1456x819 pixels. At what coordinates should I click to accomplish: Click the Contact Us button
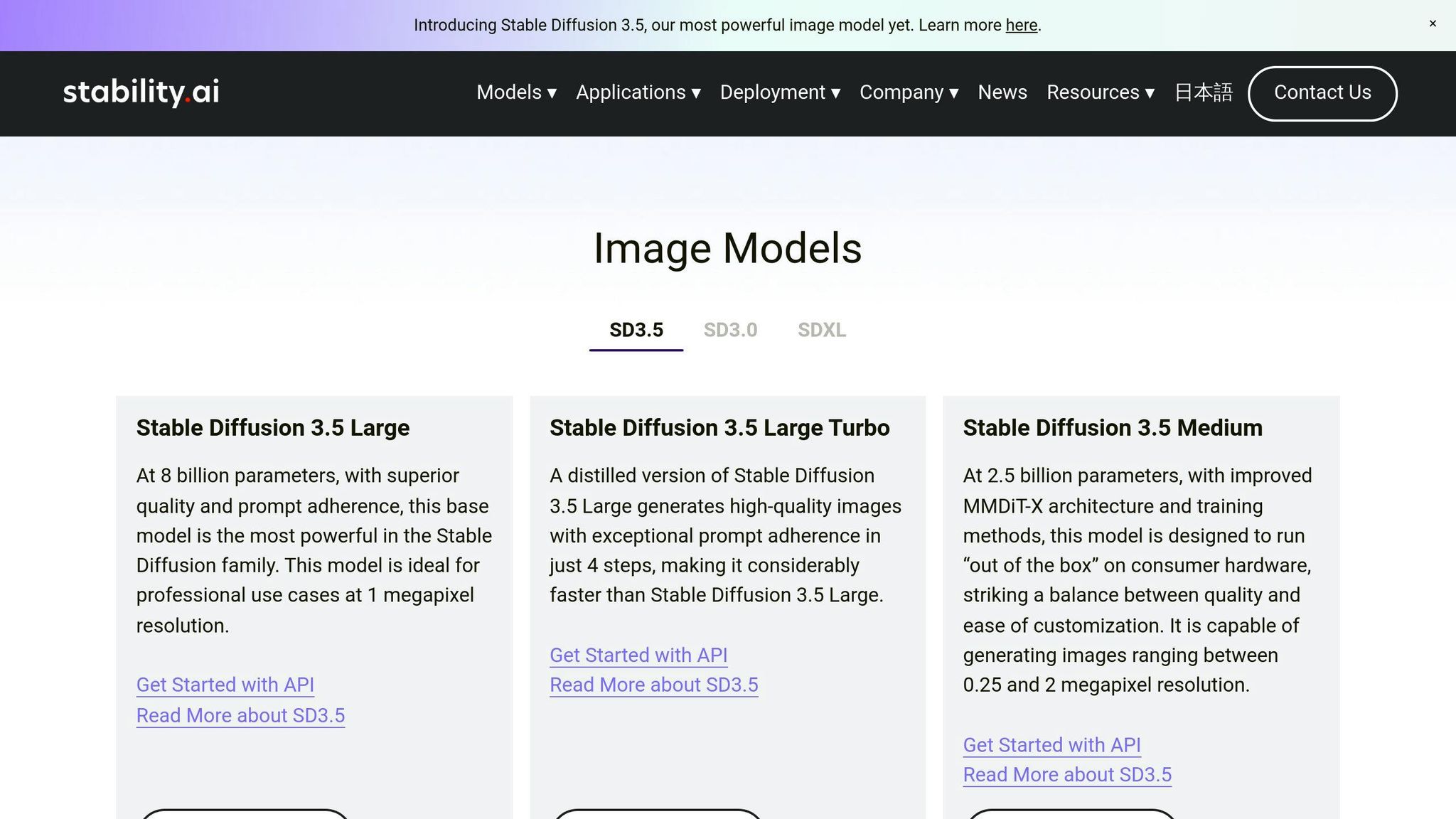point(1322,93)
